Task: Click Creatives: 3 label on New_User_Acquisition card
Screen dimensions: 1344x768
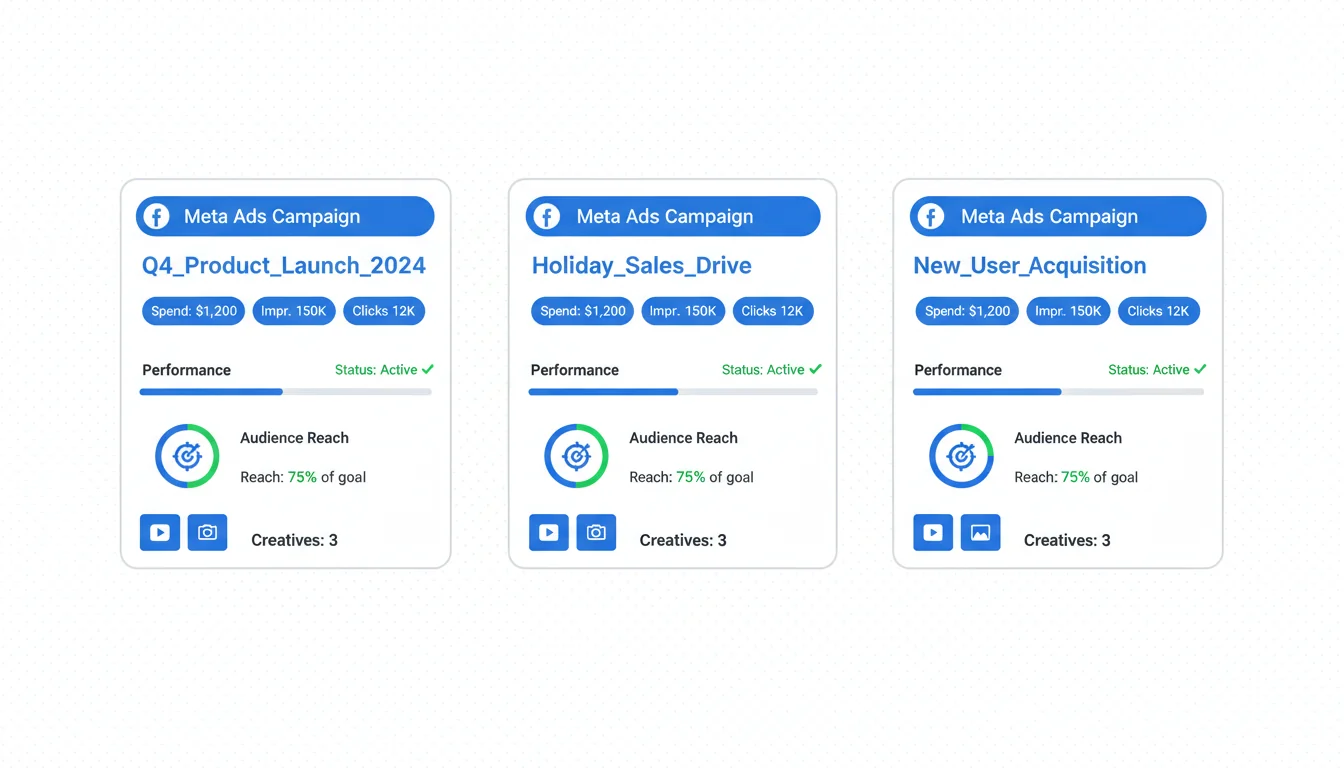Action: click(x=1067, y=540)
